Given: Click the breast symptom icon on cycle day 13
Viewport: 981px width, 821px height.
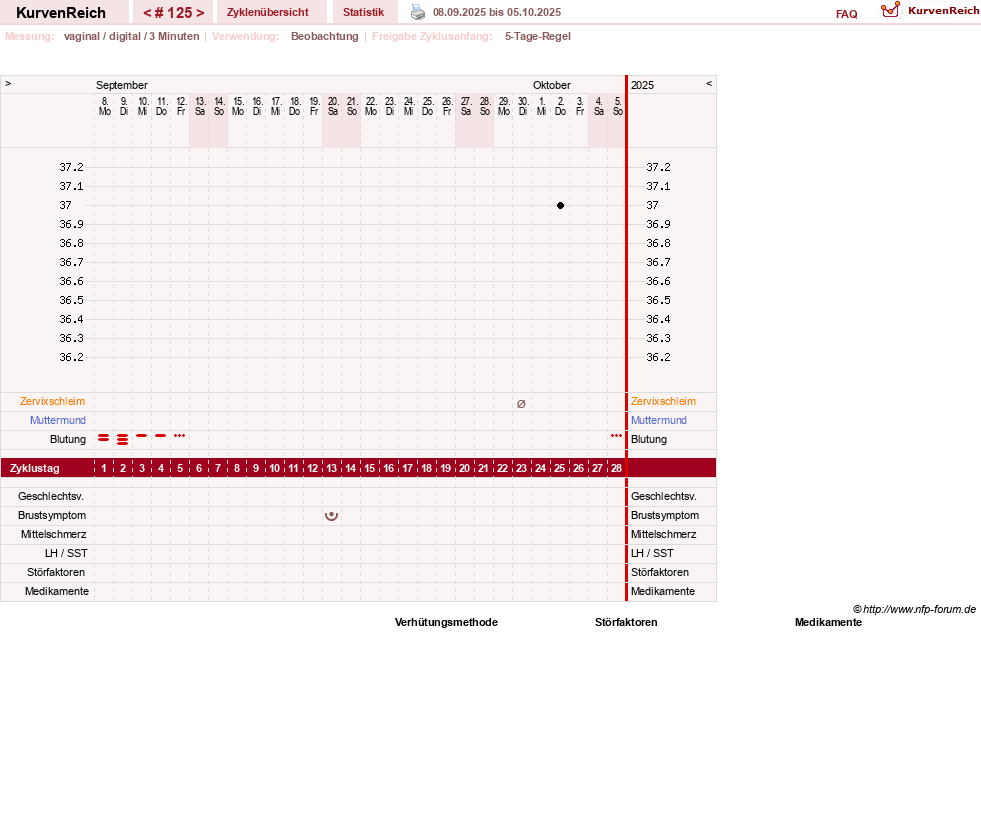Looking at the screenshot, I should pos(332,516).
